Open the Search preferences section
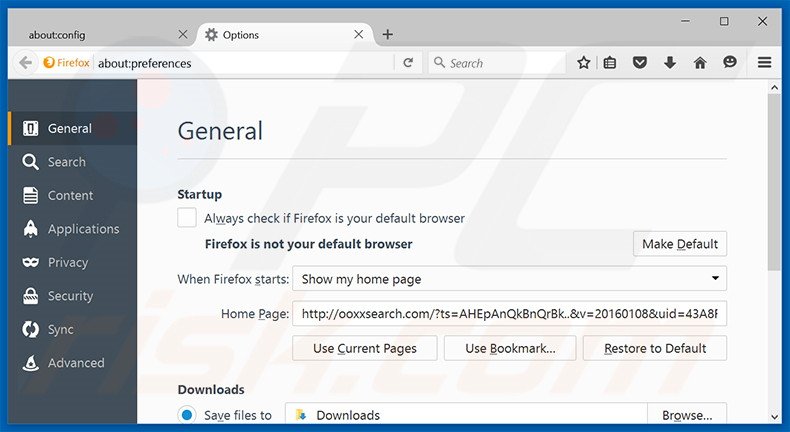The image size is (790, 432). click(x=73, y=162)
